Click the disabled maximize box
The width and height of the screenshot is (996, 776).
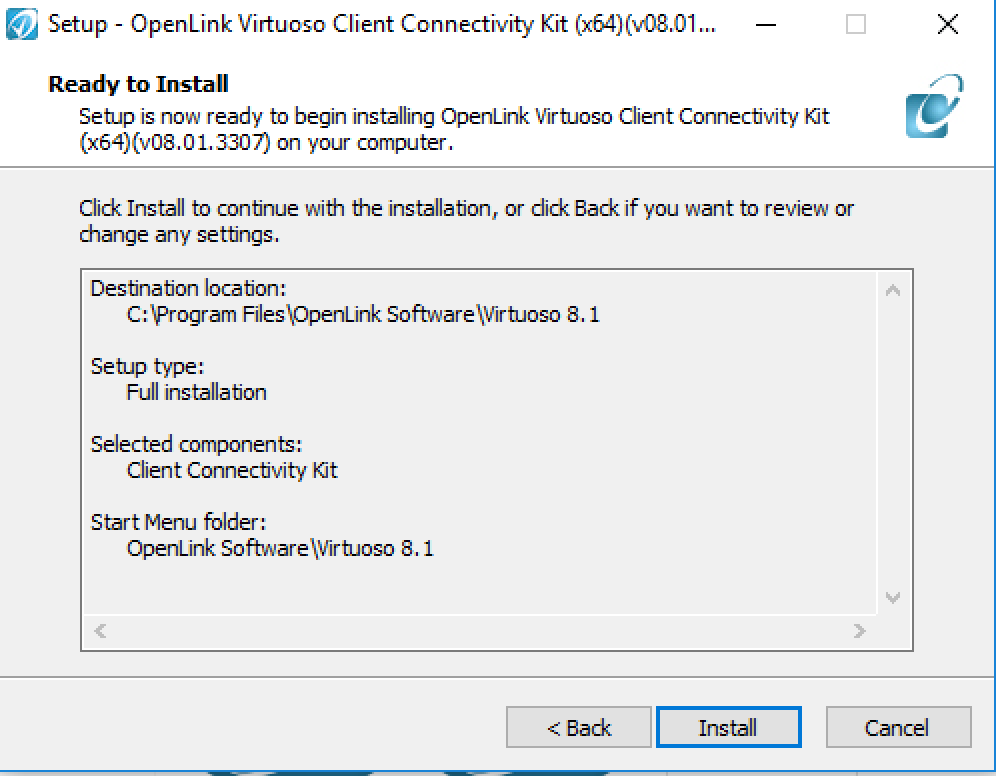click(x=856, y=25)
